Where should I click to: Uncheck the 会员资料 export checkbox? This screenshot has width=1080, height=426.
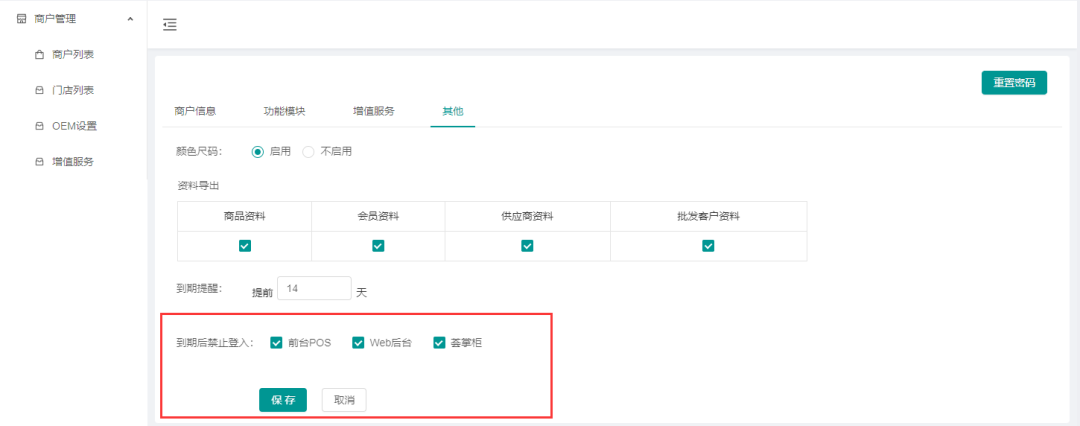[378, 246]
